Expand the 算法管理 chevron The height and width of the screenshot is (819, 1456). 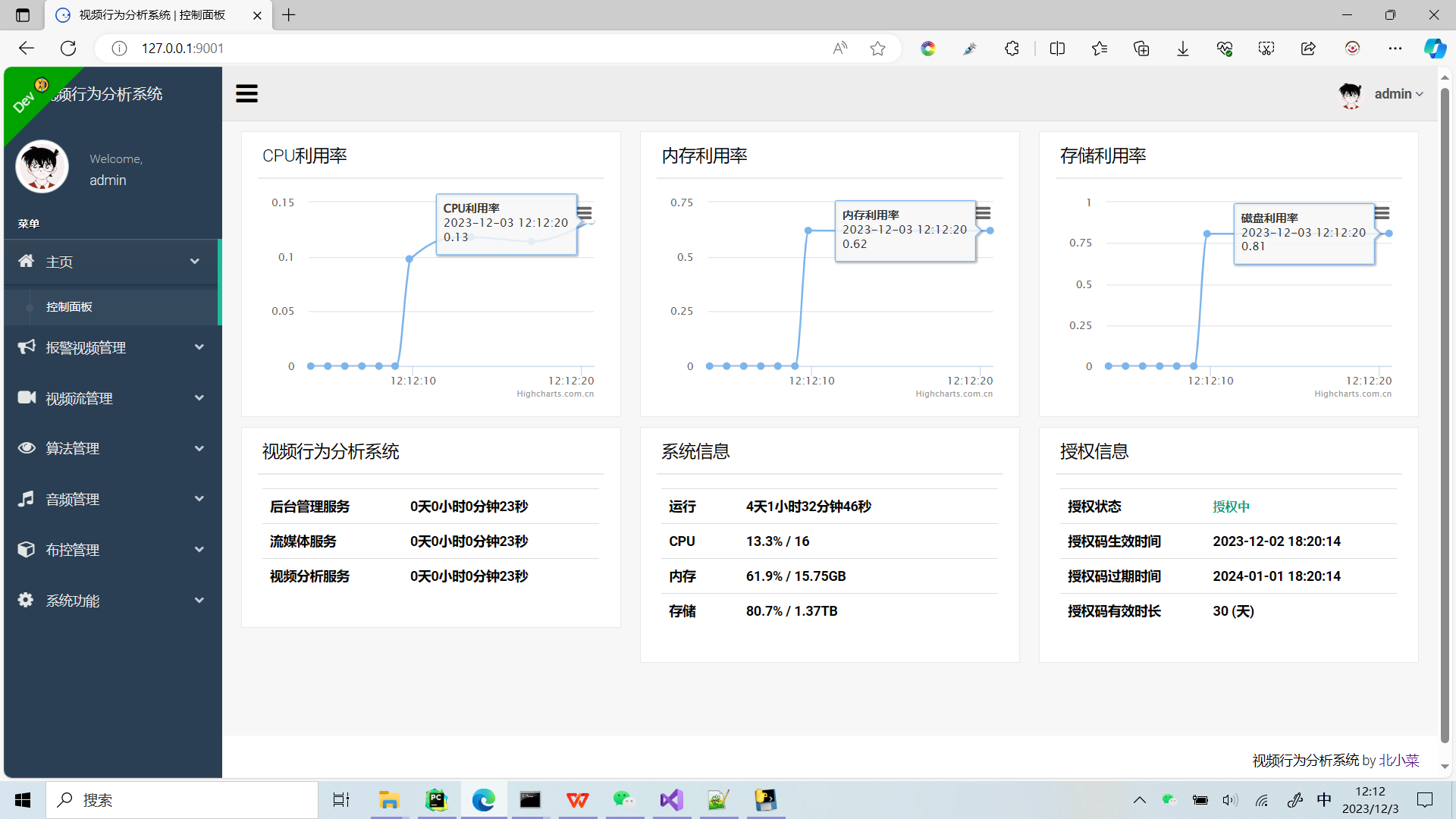pyautogui.click(x=199, y=448)
